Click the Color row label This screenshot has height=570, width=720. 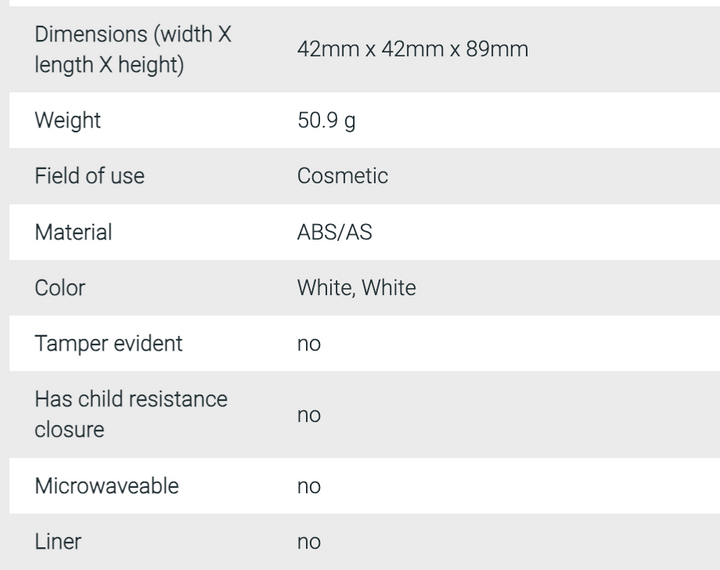click(60, 288)
